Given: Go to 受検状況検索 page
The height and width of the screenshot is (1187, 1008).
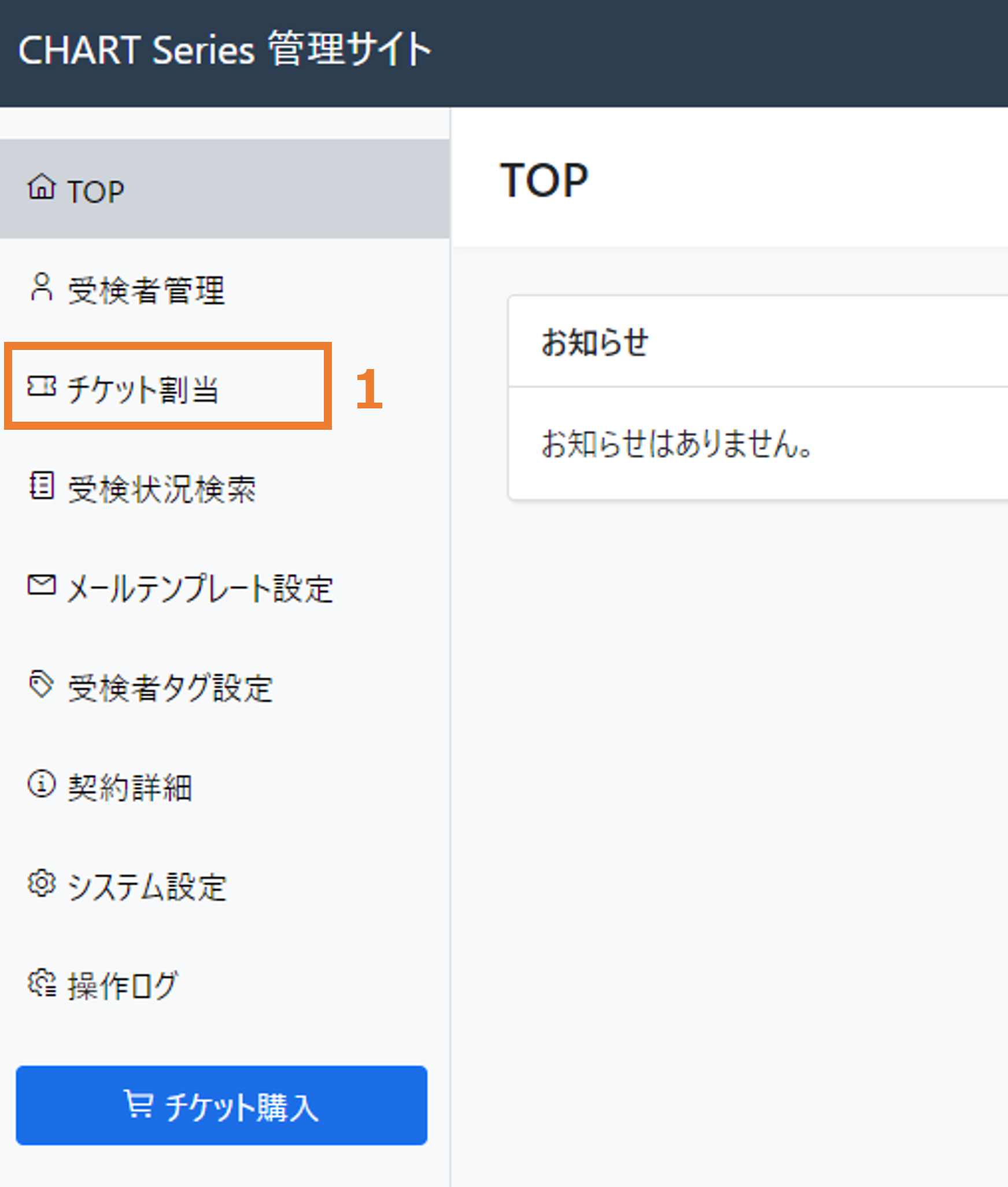Looking at the screenshot, I should [224, 488].
